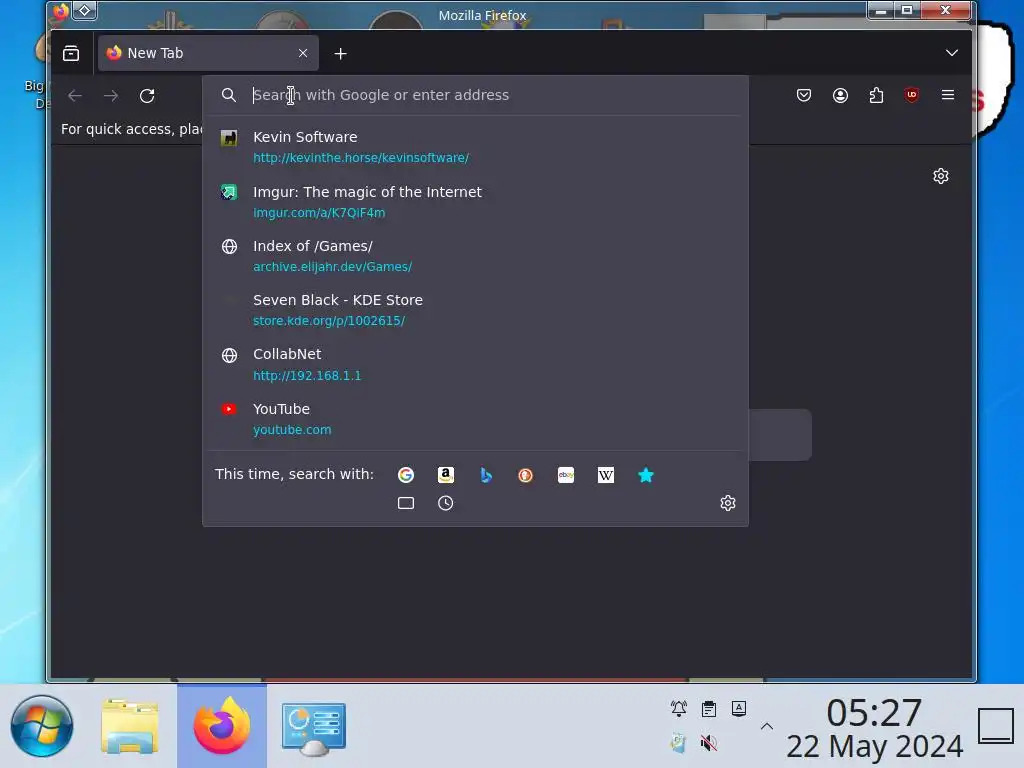This screenshot has height=768, width=1024.
Task: Search in History clock icon
Action: (445, 503)
